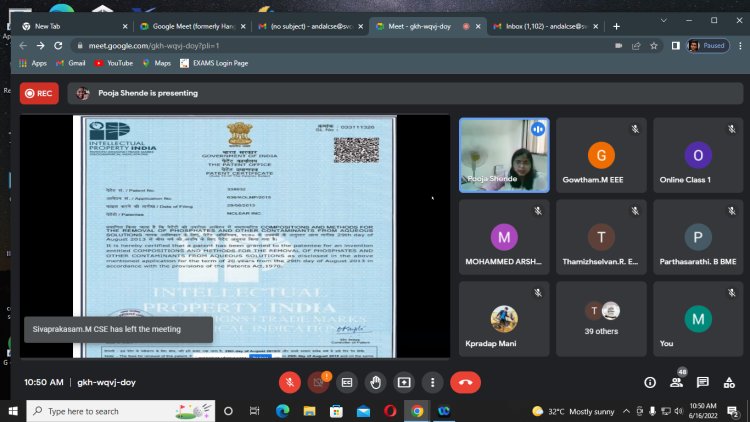Image resolution: width=750 pixels, height=422 pixels.
Task: Show hidden system tray icons
Action: (626, 411)
